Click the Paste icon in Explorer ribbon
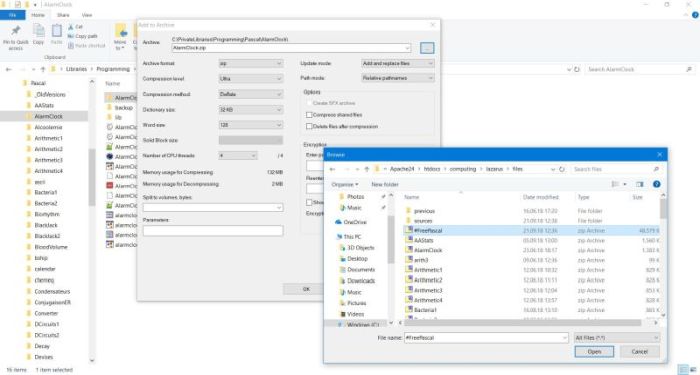 57,30
